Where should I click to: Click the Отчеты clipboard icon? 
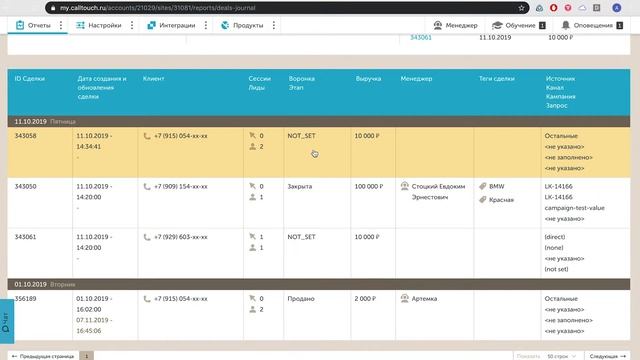pos(20,25)
